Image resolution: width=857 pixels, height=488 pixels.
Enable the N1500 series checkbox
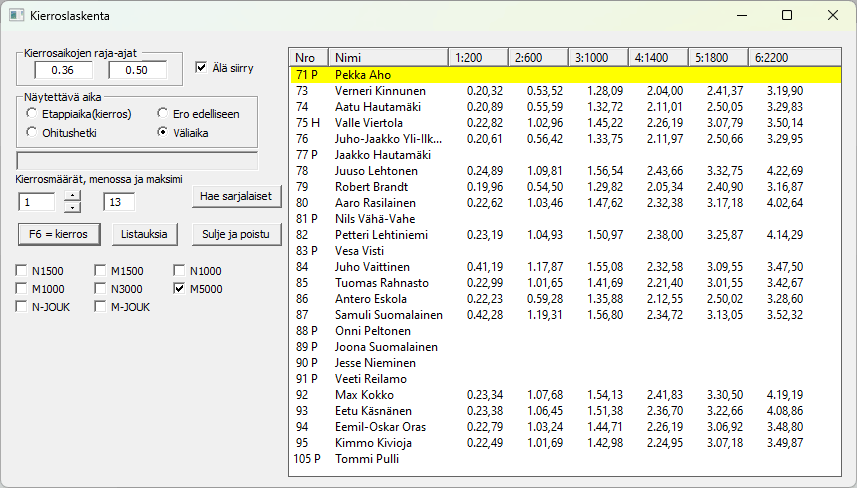[x=22, y=271]
